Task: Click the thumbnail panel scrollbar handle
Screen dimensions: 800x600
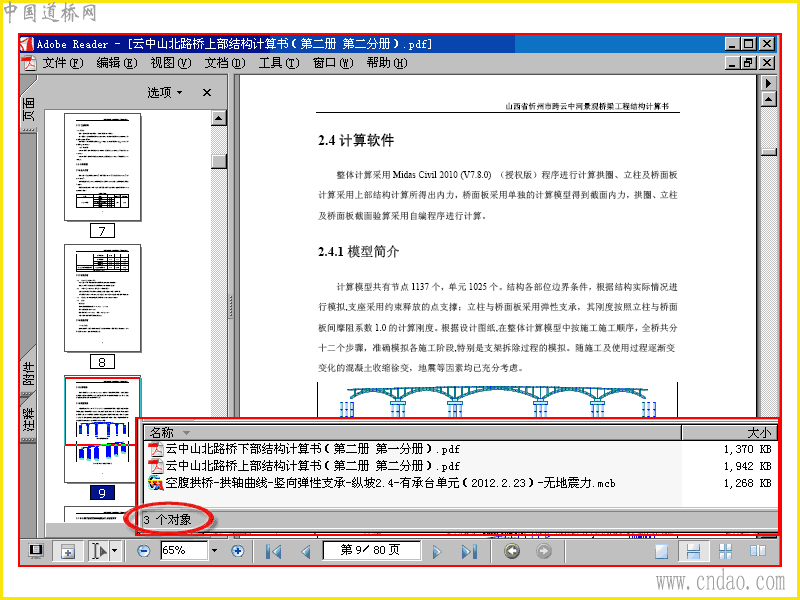Action: coord(218,161)
